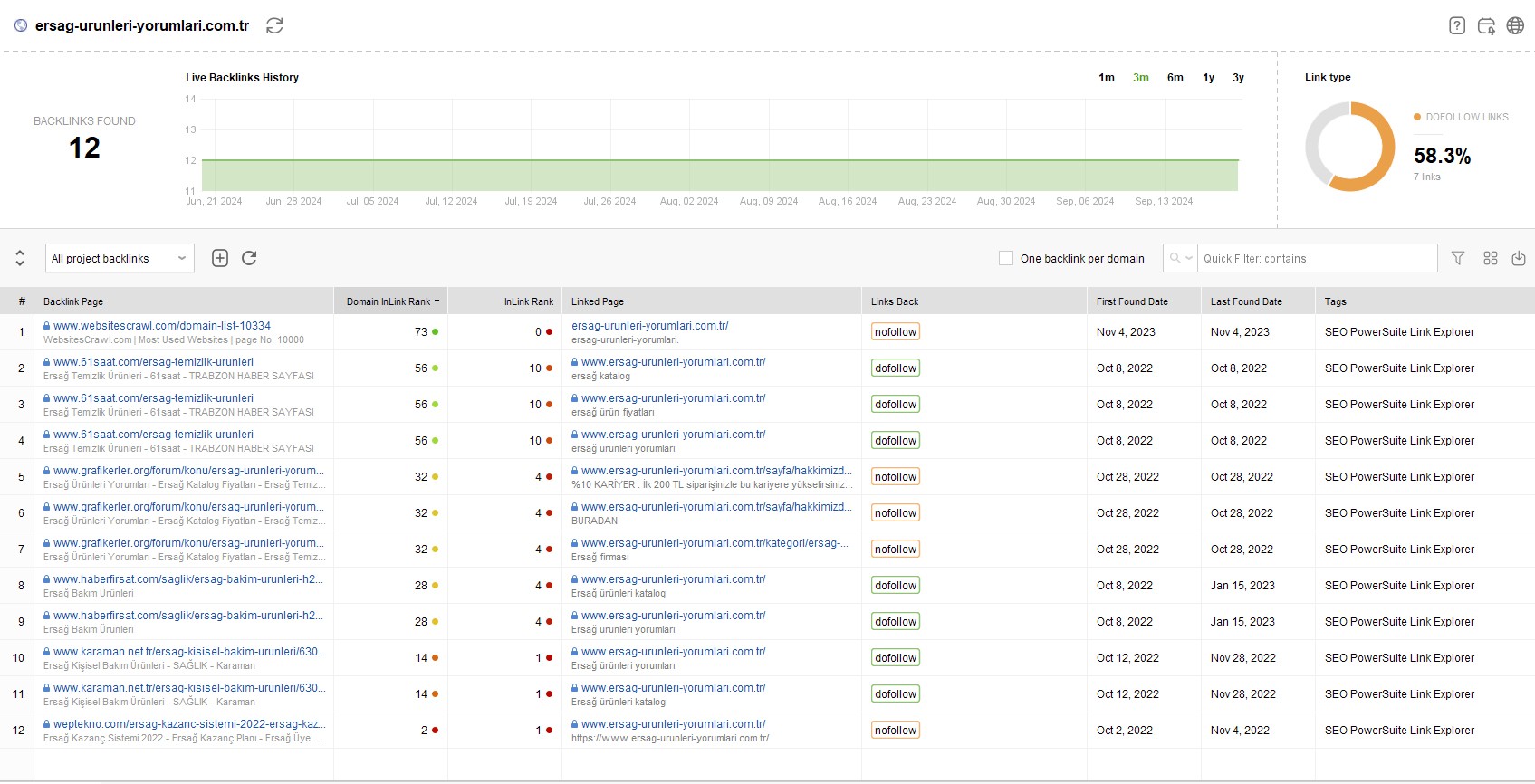1535x784 pixels.
Task: Open the sayfa/hakkimizd linked page in row 5
Action: [x=716, y=471]
